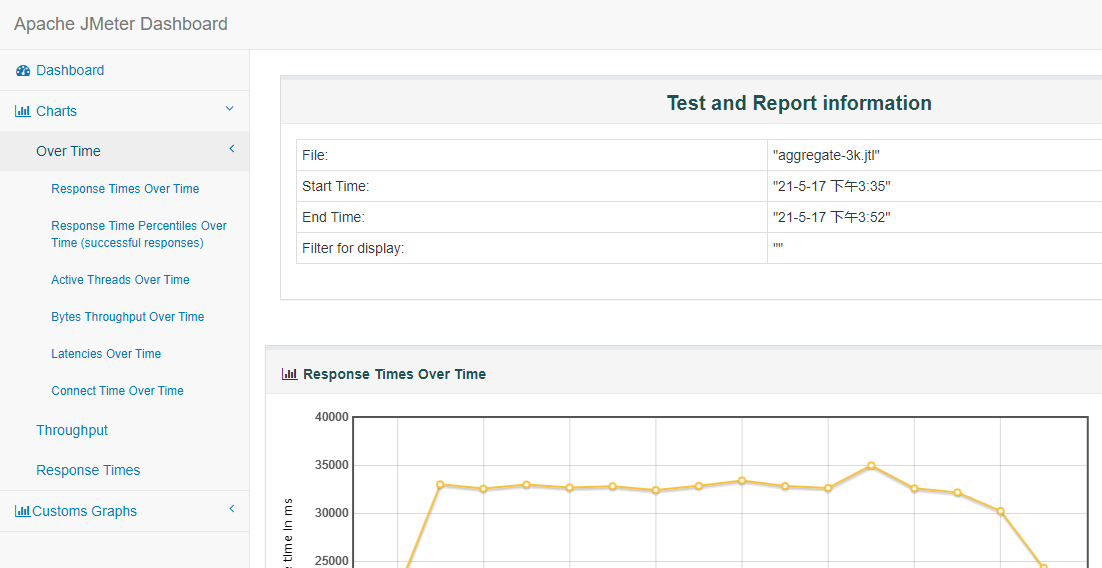This screenshot has height=568, width=1102.
Task: Open Response Time Percentiles Over Time link
Action: coord(138,234)
